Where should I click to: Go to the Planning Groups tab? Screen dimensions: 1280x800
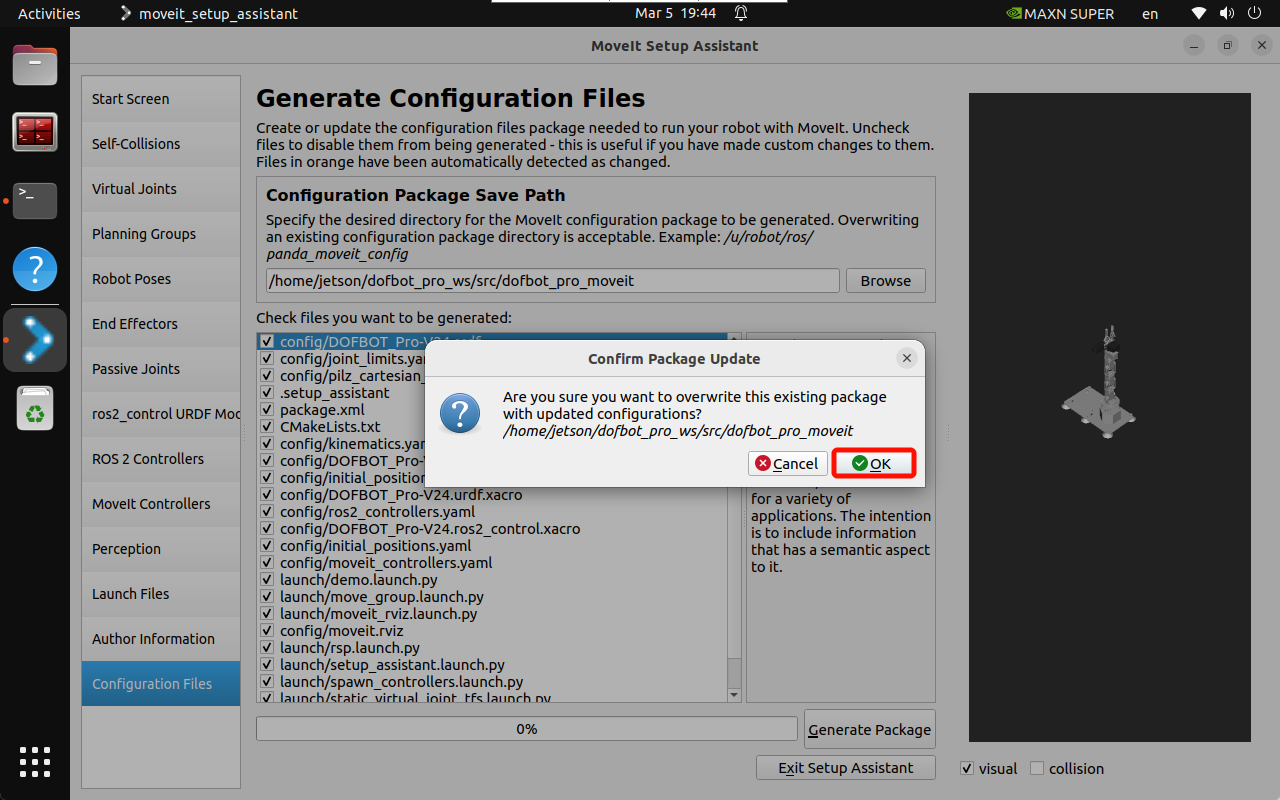[x=161, y=234]
